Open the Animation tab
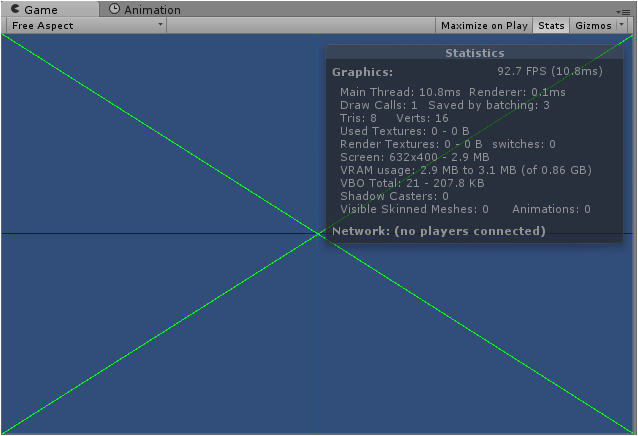The image size is (638, 436). tap(145, 9)
